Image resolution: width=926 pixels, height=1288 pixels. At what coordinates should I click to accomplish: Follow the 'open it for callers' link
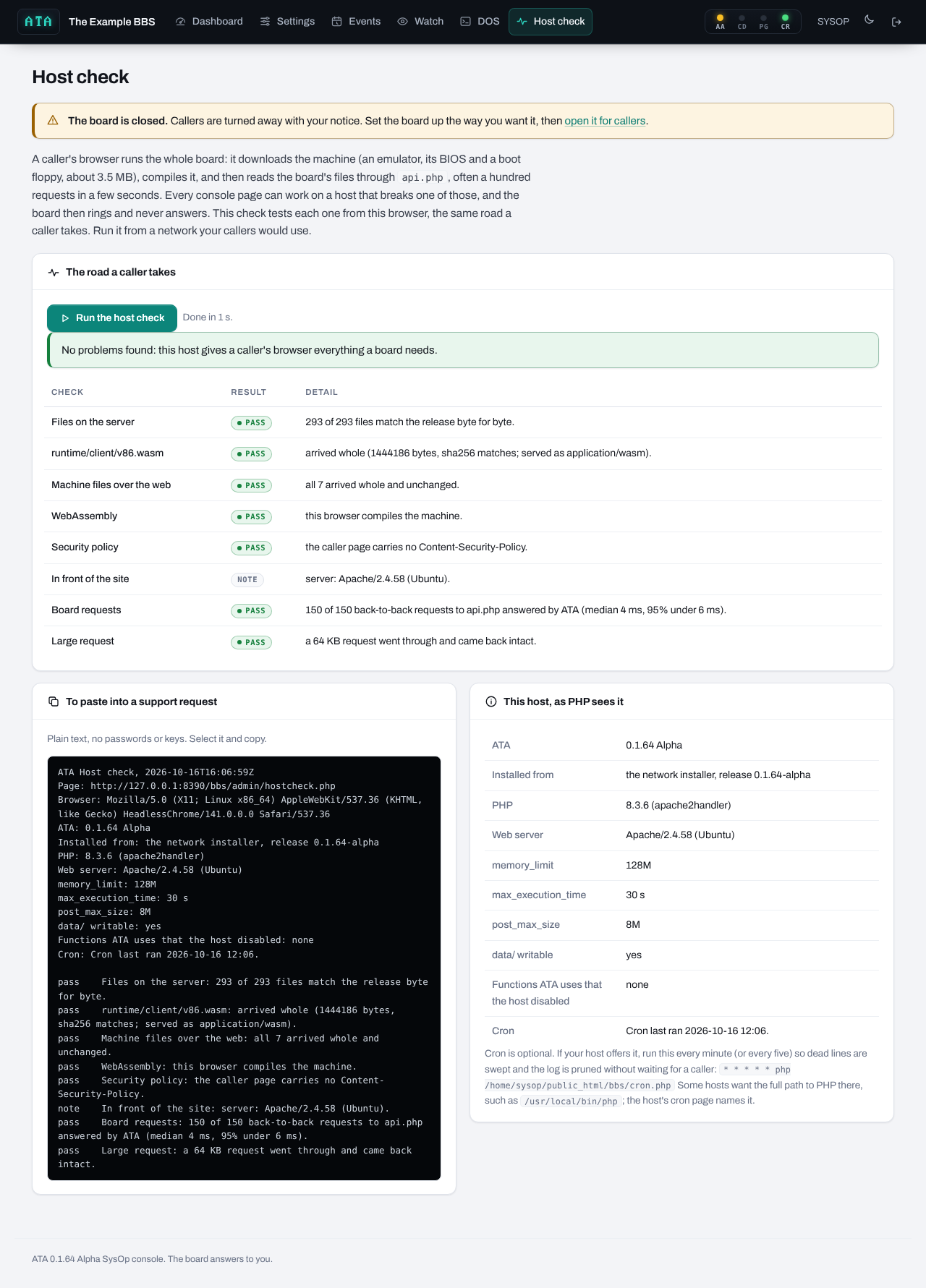(x=605, y=121)
